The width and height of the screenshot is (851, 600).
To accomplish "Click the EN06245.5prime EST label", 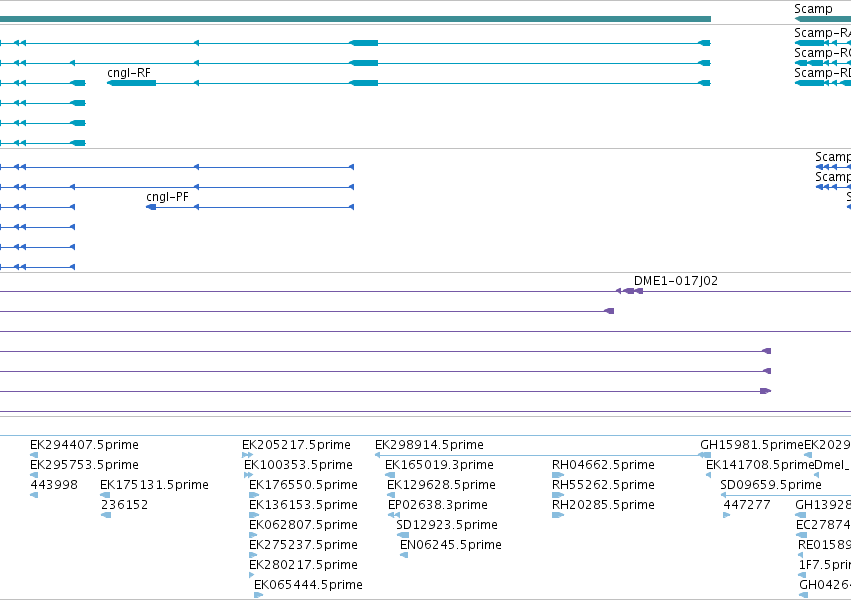I will tap(450, 545).
